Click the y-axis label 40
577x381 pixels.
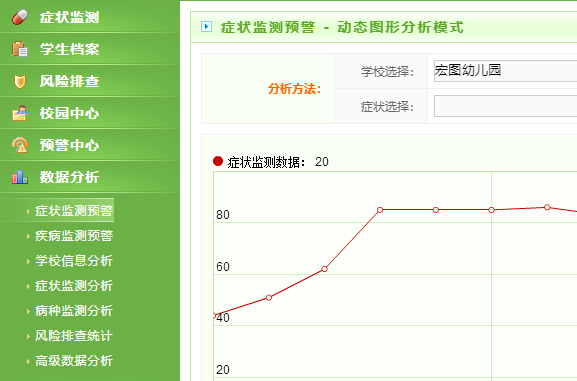223,318
